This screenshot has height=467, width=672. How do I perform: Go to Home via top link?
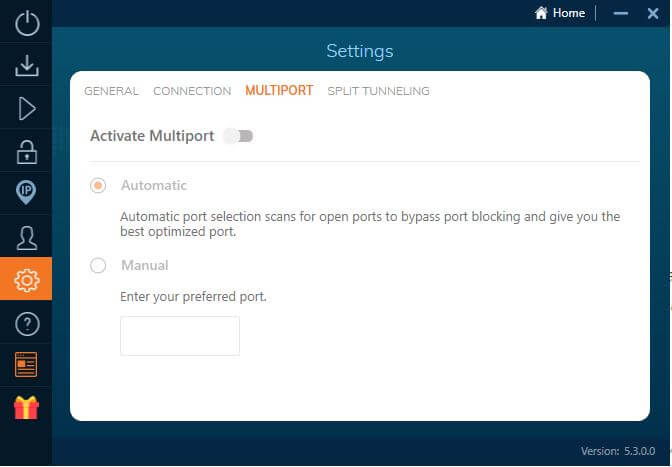pyautogui.click(x=560, y=13)
